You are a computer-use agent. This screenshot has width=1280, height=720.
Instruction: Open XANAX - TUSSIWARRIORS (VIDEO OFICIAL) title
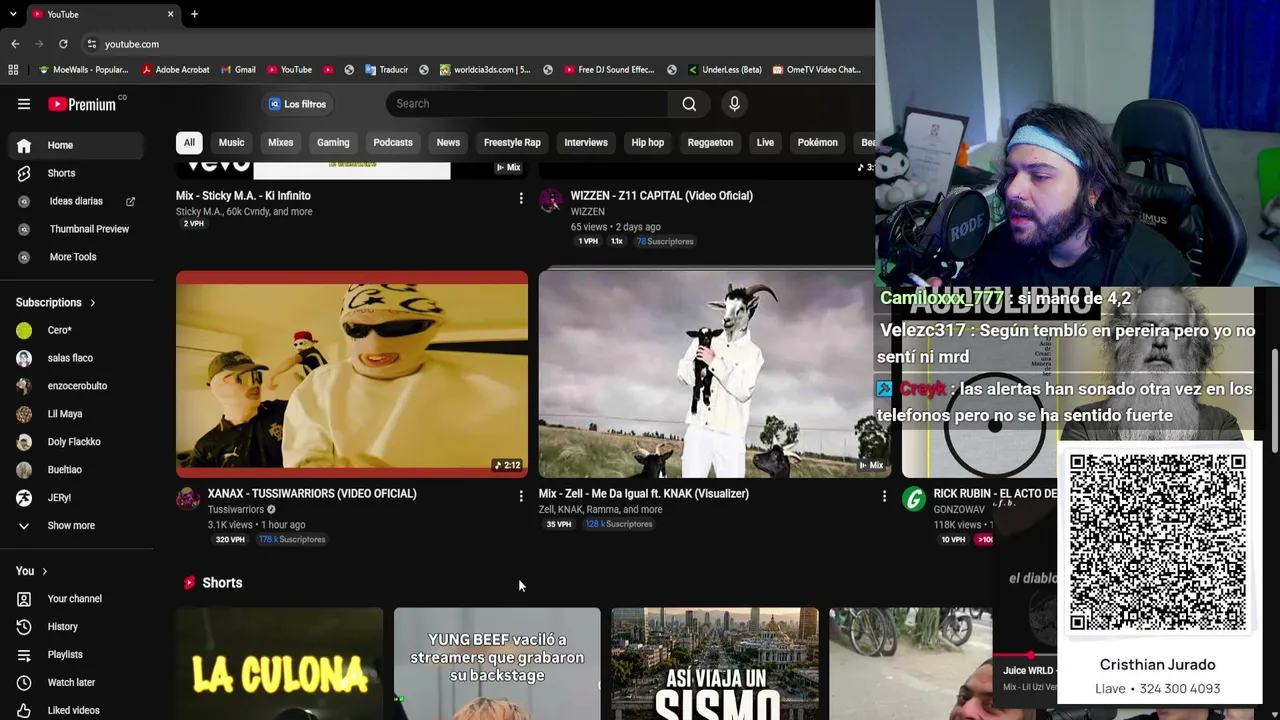(x=312, y=494)
